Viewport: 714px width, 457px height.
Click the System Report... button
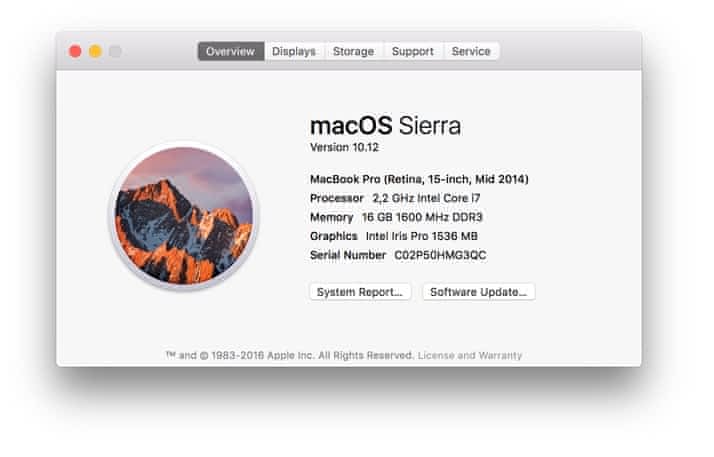pyautogui.click(x=360, y=292)
